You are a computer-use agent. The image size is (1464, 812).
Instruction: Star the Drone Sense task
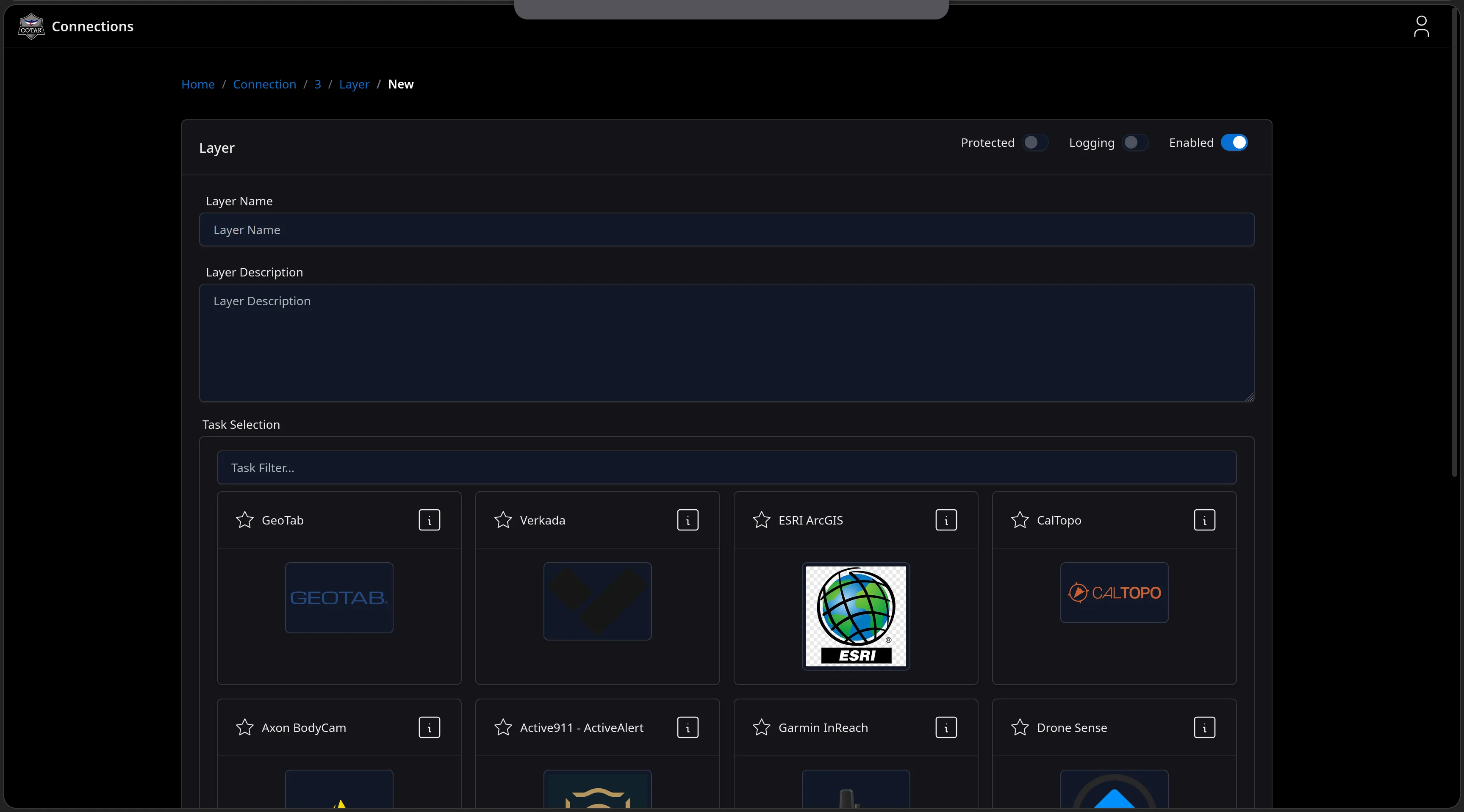(1020, 727)
